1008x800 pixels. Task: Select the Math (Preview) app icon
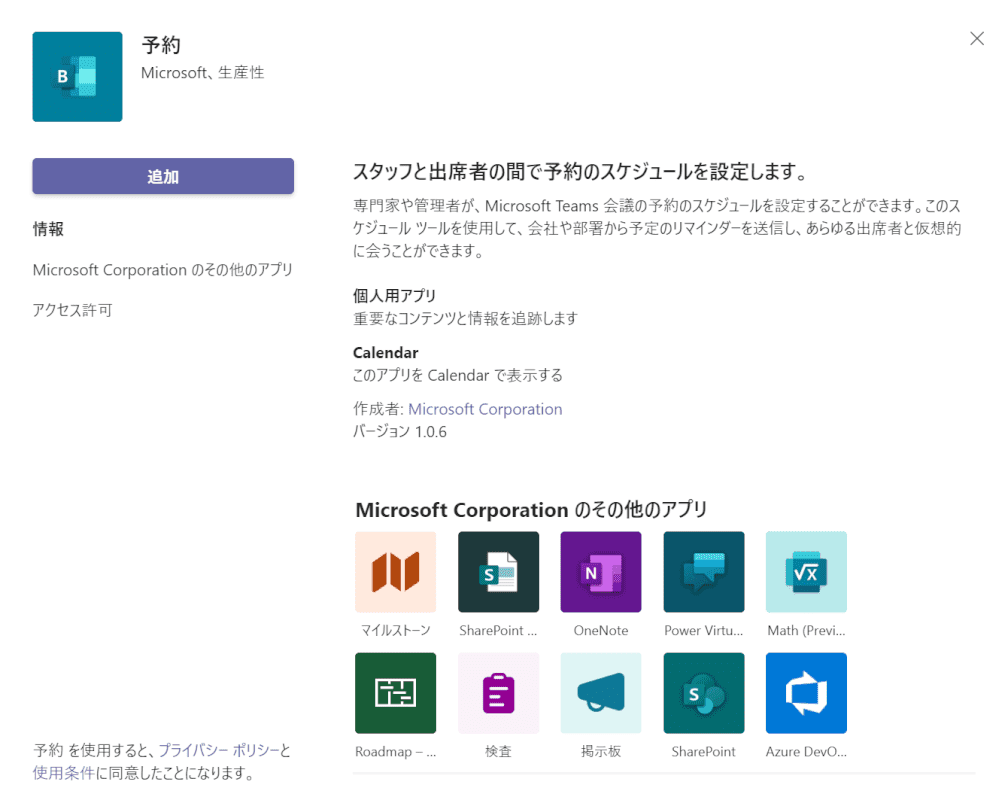coord(806,572)
